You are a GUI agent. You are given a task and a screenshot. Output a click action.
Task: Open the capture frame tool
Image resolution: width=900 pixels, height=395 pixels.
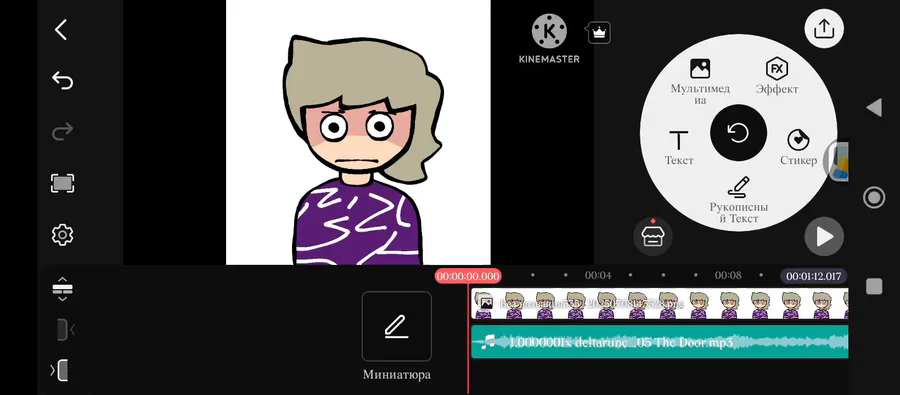point(63,184)
